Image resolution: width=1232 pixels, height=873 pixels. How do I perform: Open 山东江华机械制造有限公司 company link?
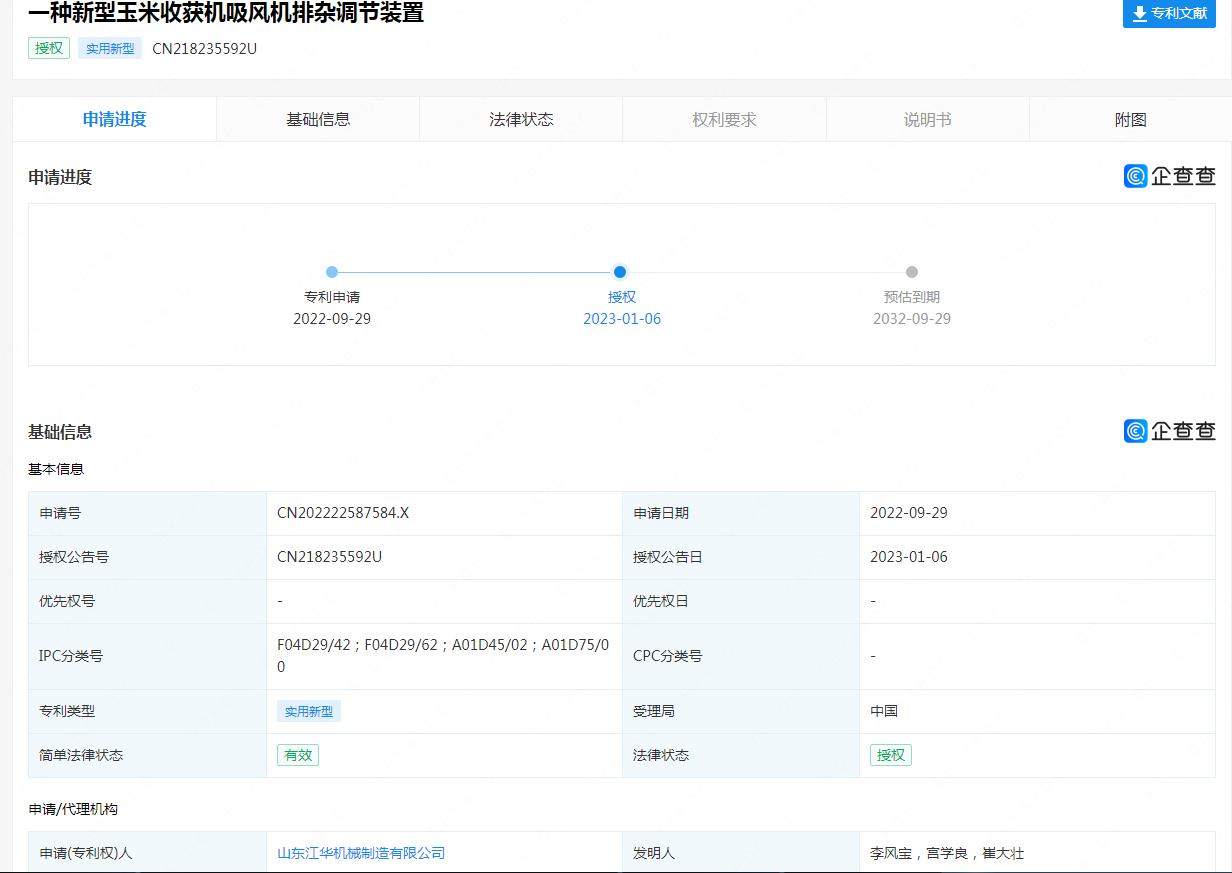(361, 853)
